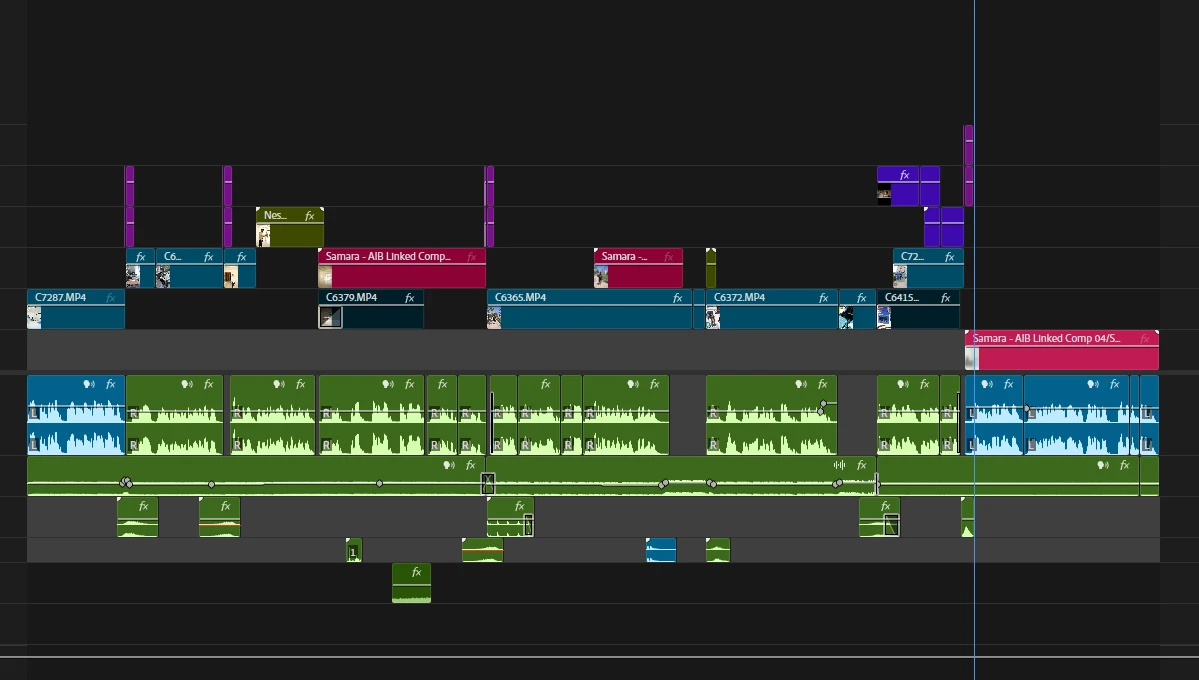Viewport: 1199px width, 680px height.
Task: Click the speaker icon on the audio under C7287.MP4
Action: (89, 384)
